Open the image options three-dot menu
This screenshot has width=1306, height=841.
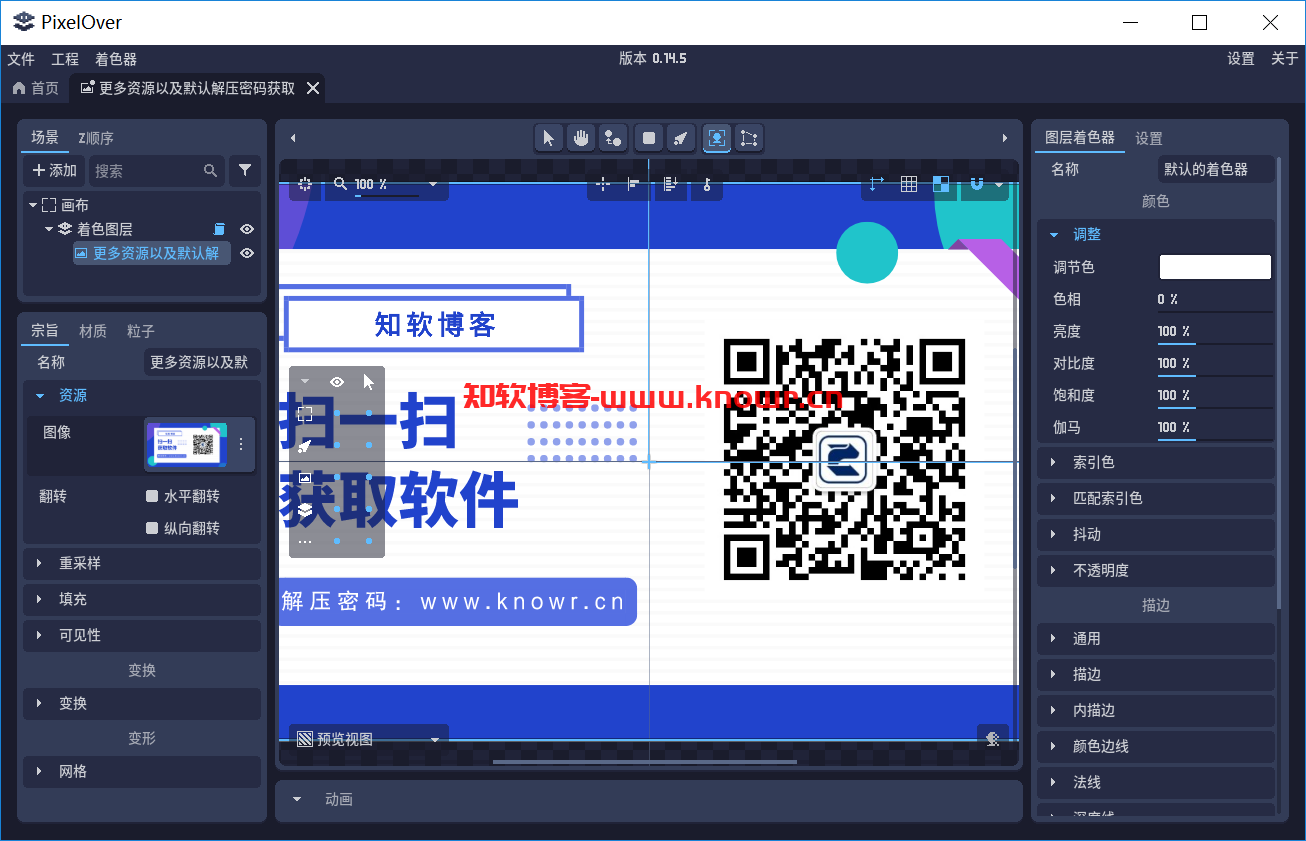pos(240,444)
